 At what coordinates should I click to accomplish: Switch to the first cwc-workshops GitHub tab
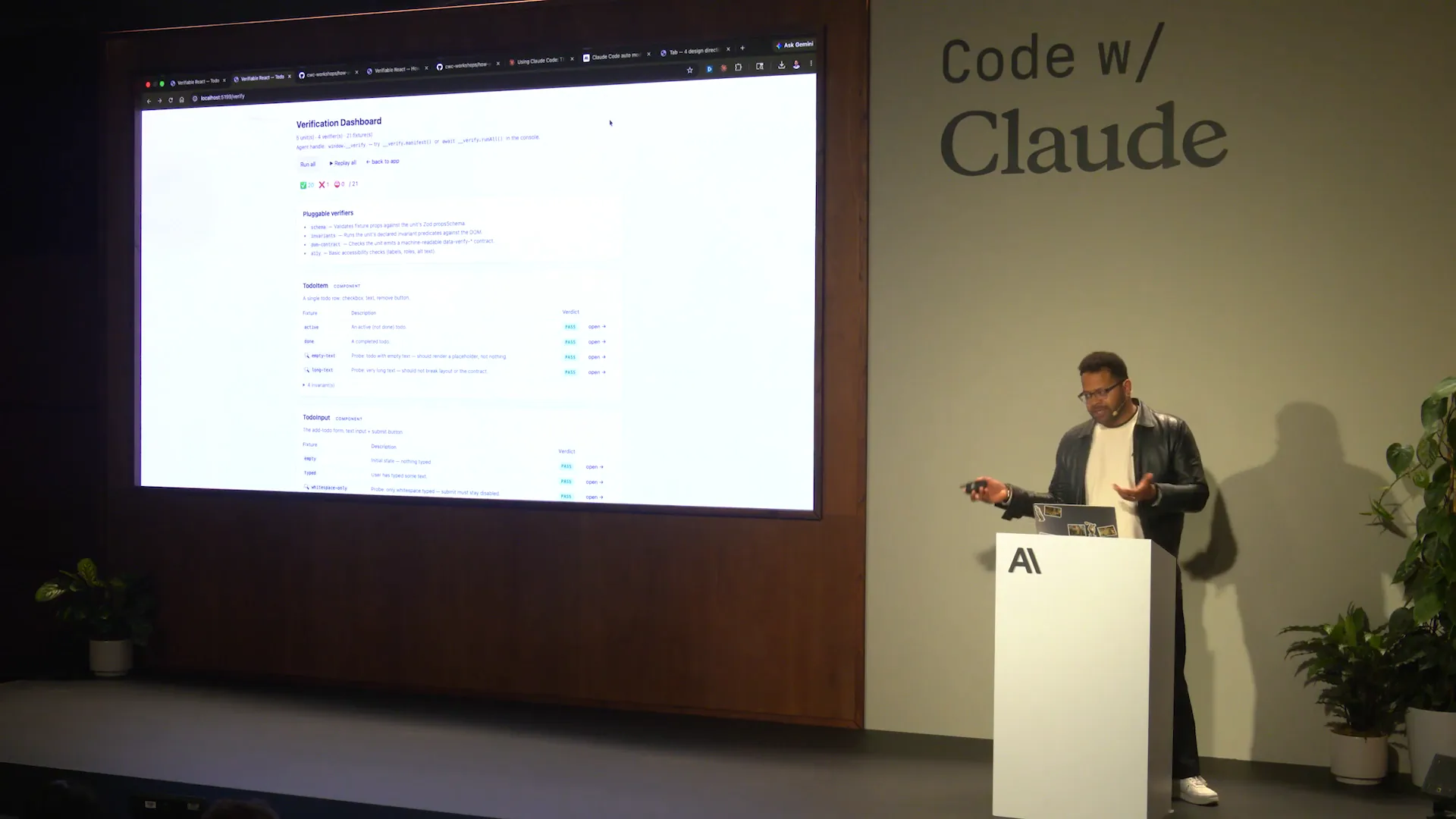point(328,74)
